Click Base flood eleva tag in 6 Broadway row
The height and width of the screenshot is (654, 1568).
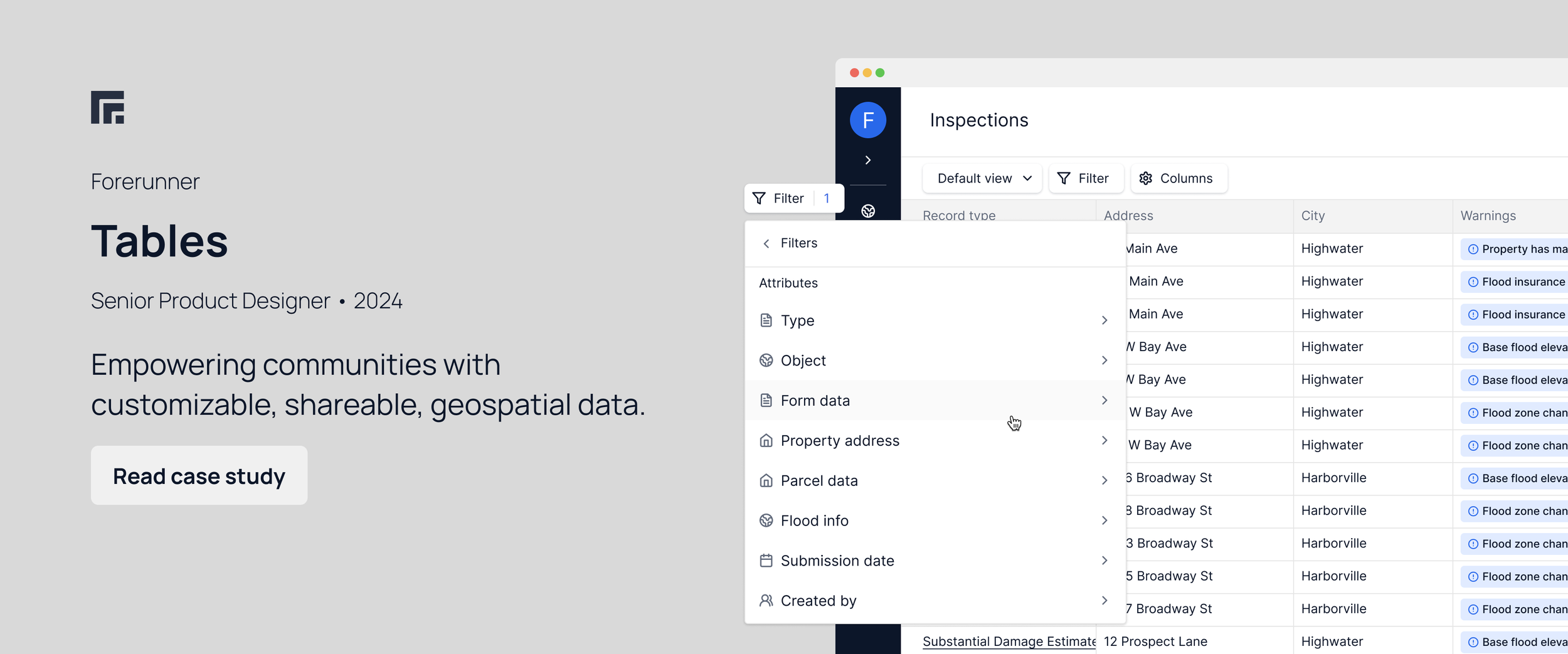point(1515,478)
